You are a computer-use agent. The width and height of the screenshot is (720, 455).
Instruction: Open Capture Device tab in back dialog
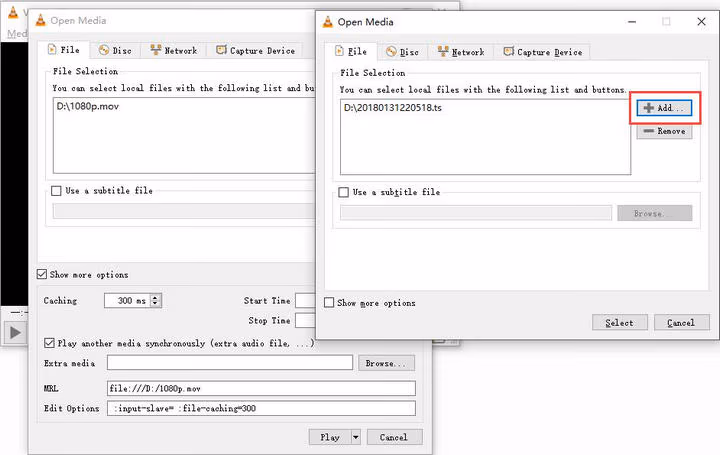[256, 51]
